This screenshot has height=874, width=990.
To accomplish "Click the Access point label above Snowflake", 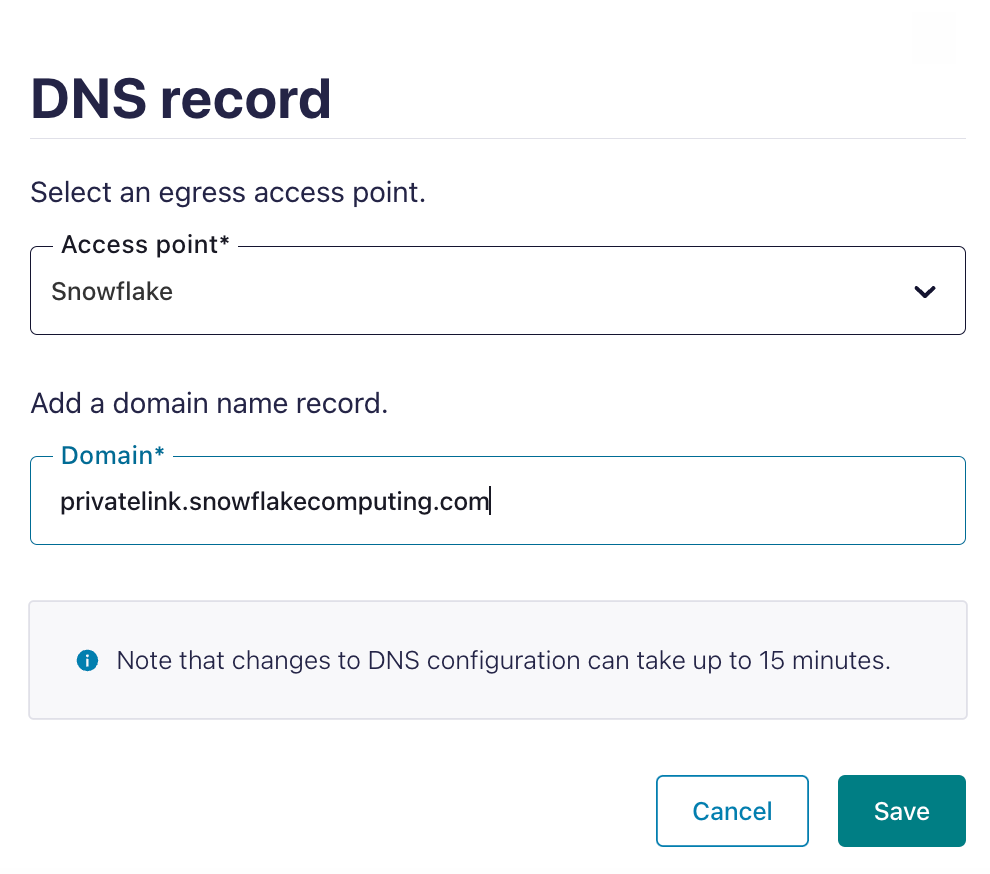I will tap(143, 244).
